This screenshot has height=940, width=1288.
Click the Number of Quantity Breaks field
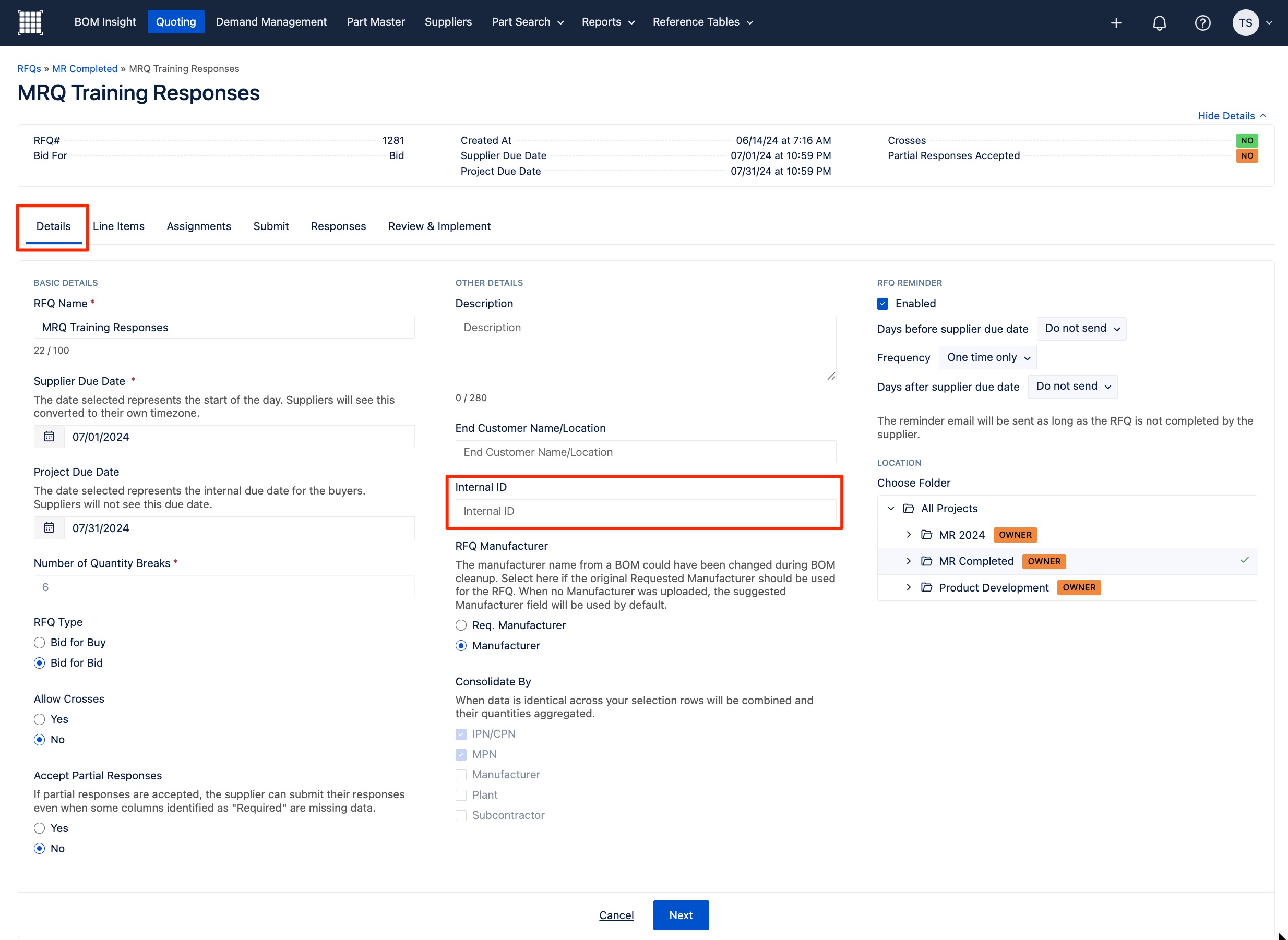coord(224,587)
